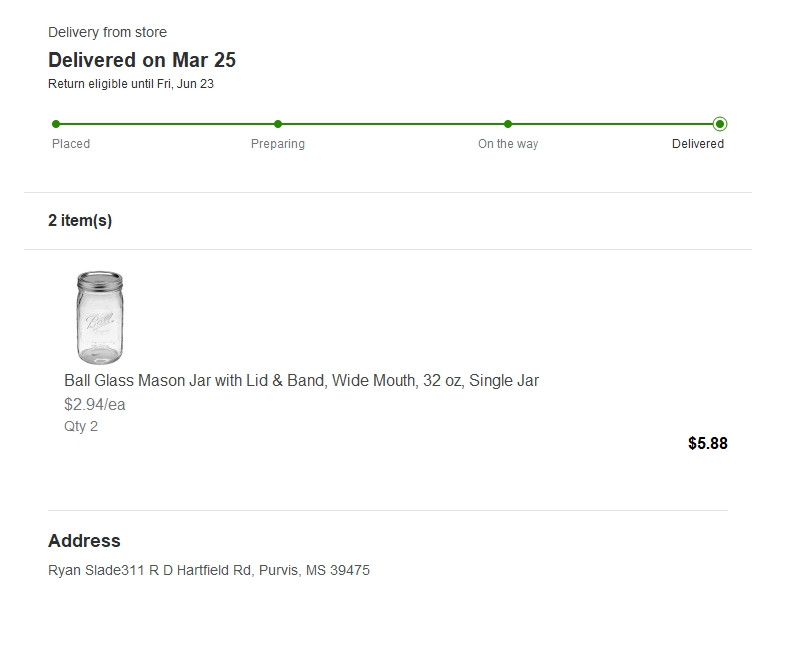
Task: Open the Ball Mason Jar product image
Action: click(99, 317)
